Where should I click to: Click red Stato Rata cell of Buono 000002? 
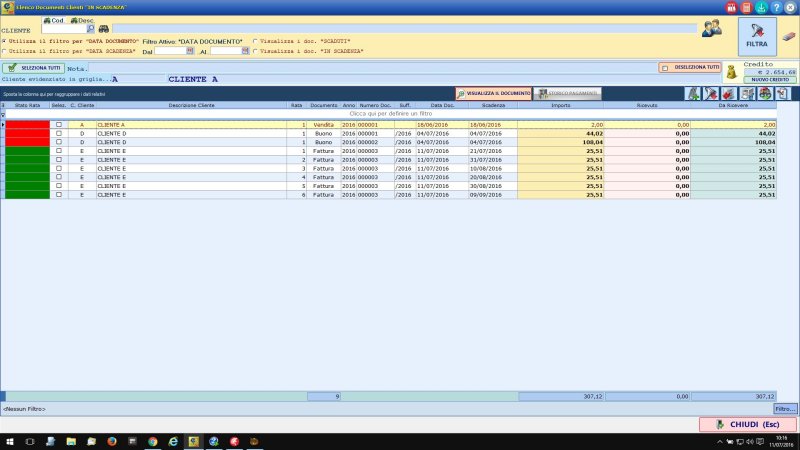28,142
